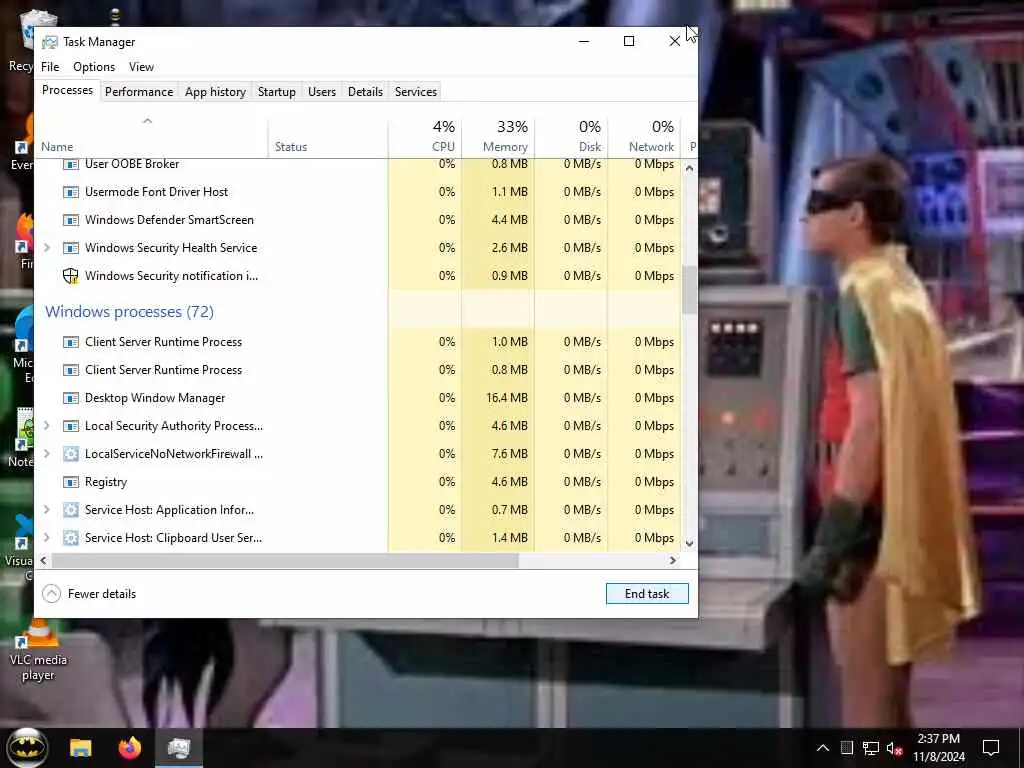
Task: Switch to the App history tab
Action: point(216,92)
